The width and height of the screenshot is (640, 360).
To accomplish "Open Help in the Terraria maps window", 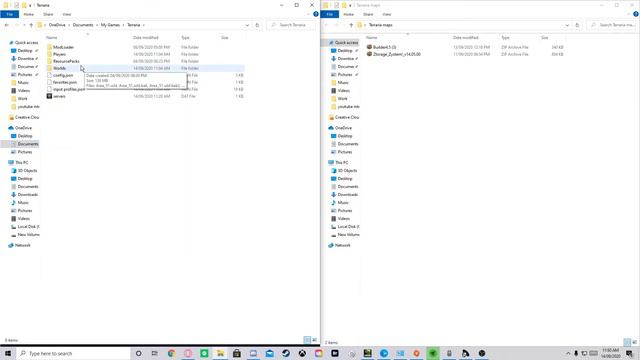I will [636, 14].
